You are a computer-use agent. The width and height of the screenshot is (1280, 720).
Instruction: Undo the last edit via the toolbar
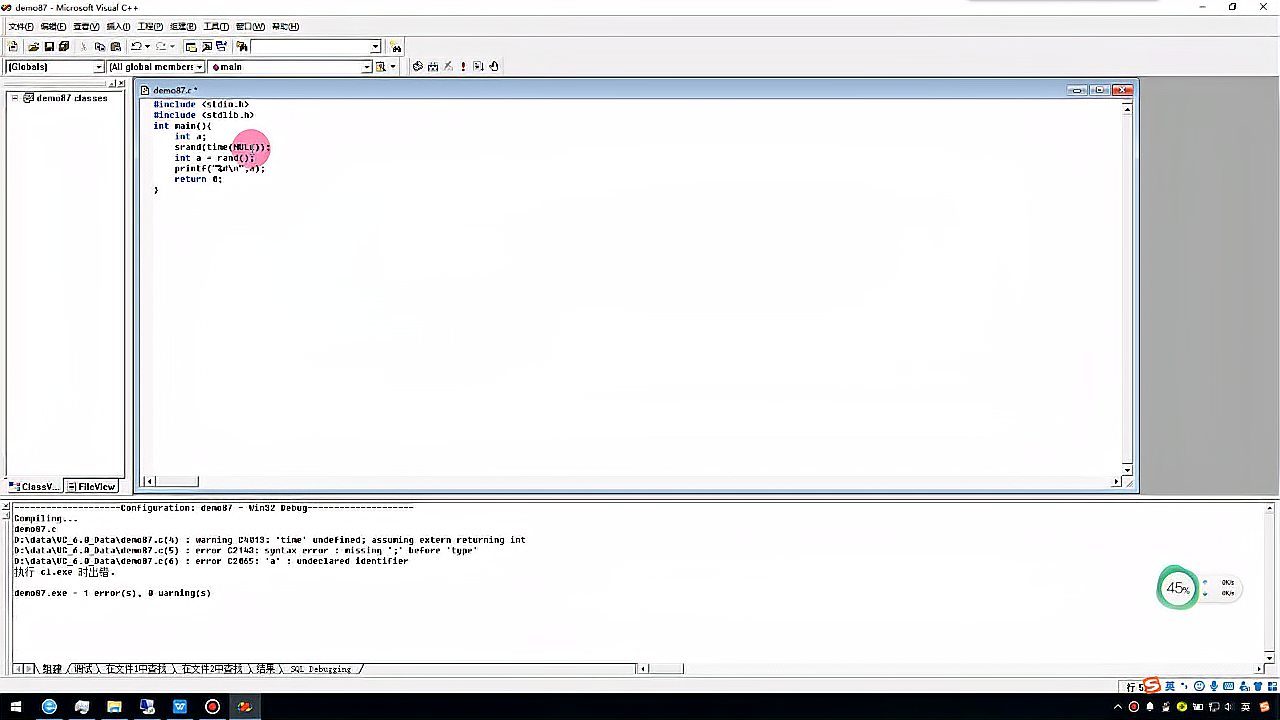pyautogui.click(x=136, y=46)
